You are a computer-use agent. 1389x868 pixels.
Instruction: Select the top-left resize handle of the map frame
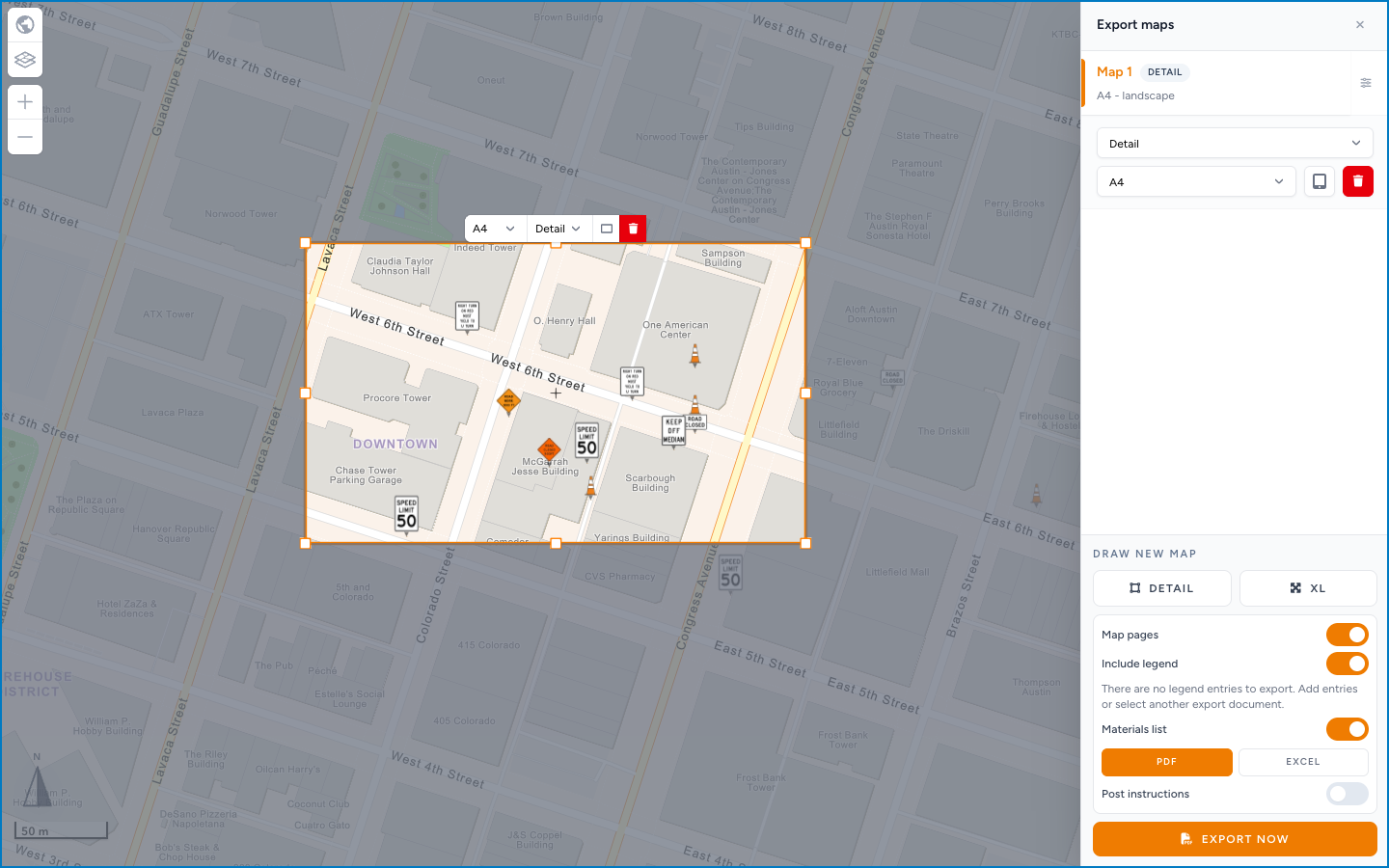(x=306, y=243)
